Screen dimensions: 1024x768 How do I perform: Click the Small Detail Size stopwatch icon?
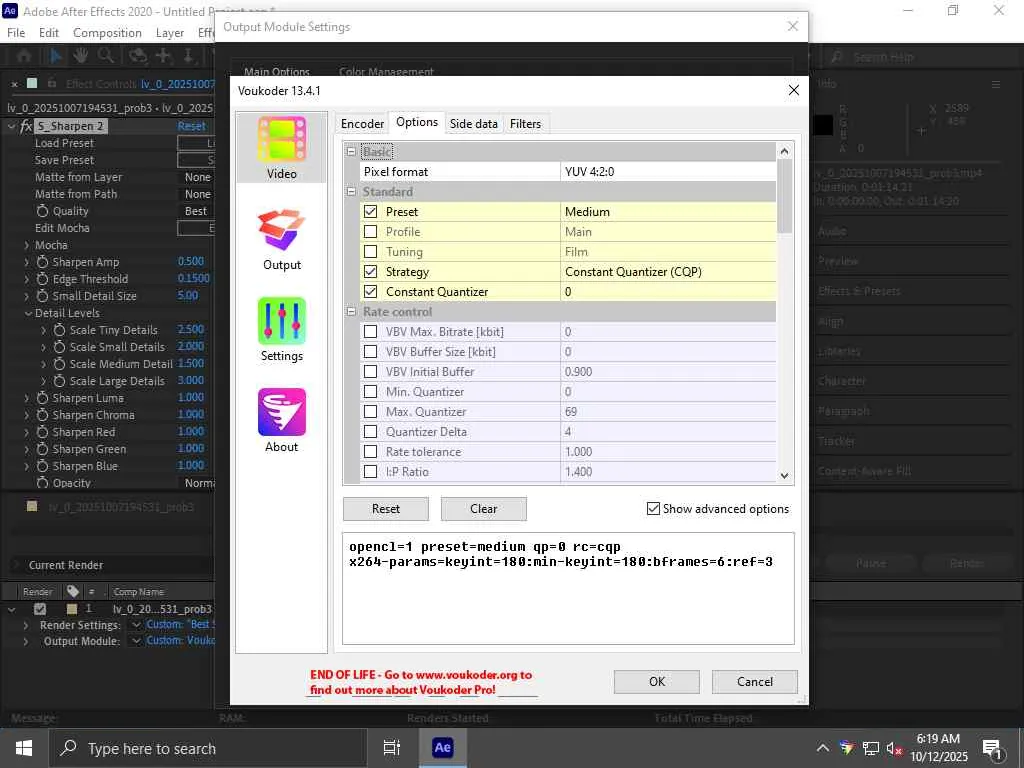click(x=42, y=296)
